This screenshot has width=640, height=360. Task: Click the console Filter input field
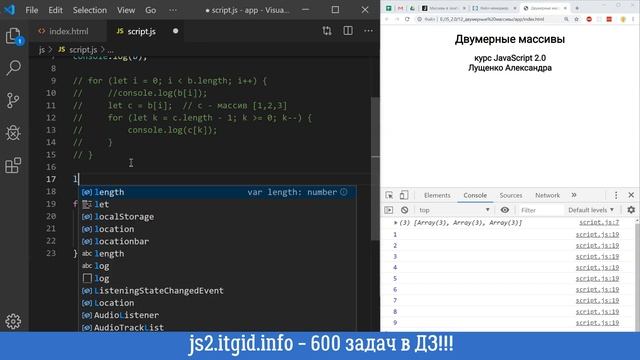(x=539, y=210)
